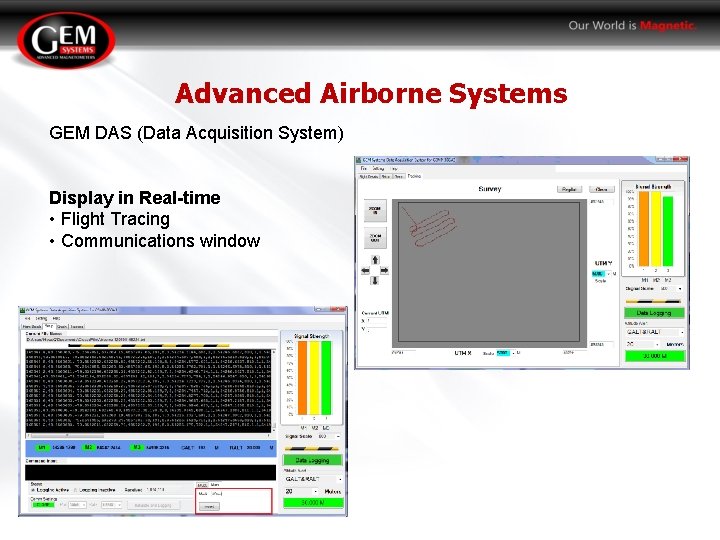Select Tracking tab in the communications window
Screen dimensions: 720x540
pos(77,326)
